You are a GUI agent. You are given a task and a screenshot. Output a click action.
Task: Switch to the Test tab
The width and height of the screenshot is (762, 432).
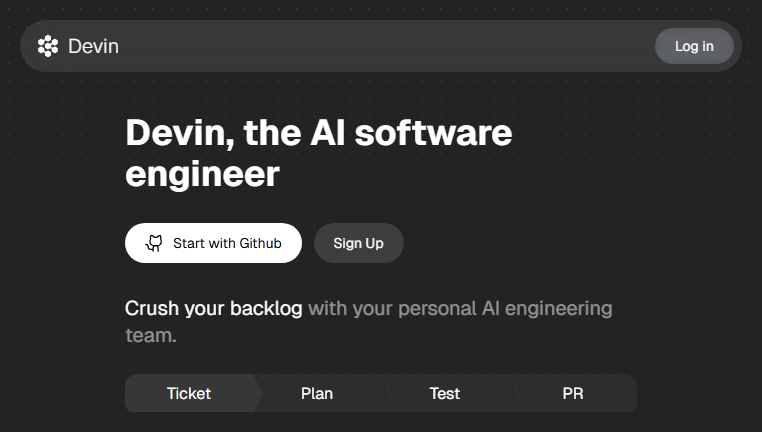tap(445, 393)
